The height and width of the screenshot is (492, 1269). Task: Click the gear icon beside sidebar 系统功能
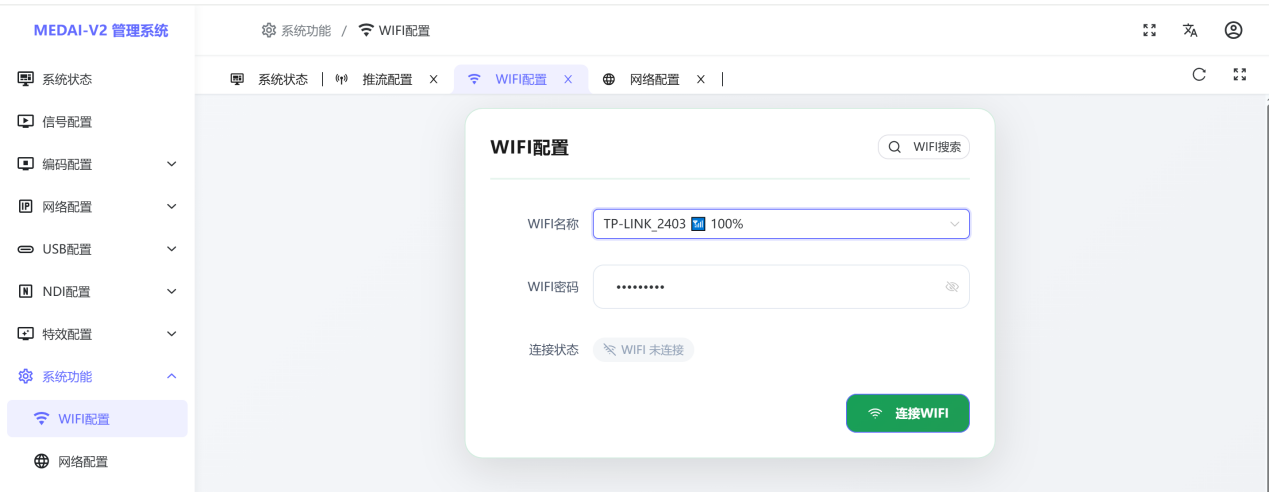coord(26,376)
